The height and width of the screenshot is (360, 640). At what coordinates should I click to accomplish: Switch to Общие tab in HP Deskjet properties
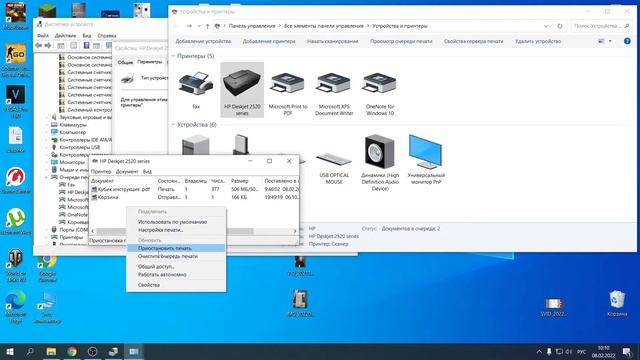coord(125,62)
